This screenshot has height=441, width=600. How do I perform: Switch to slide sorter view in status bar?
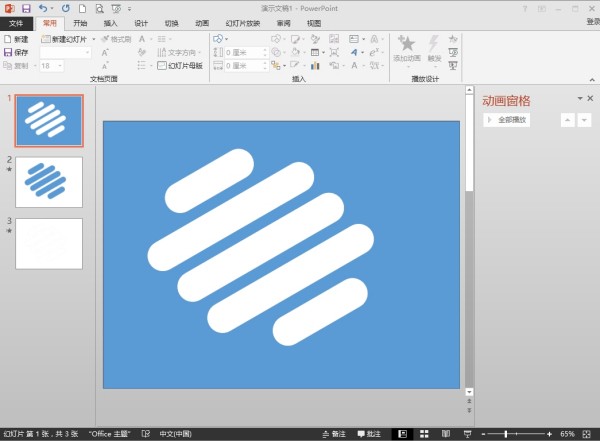424,434
